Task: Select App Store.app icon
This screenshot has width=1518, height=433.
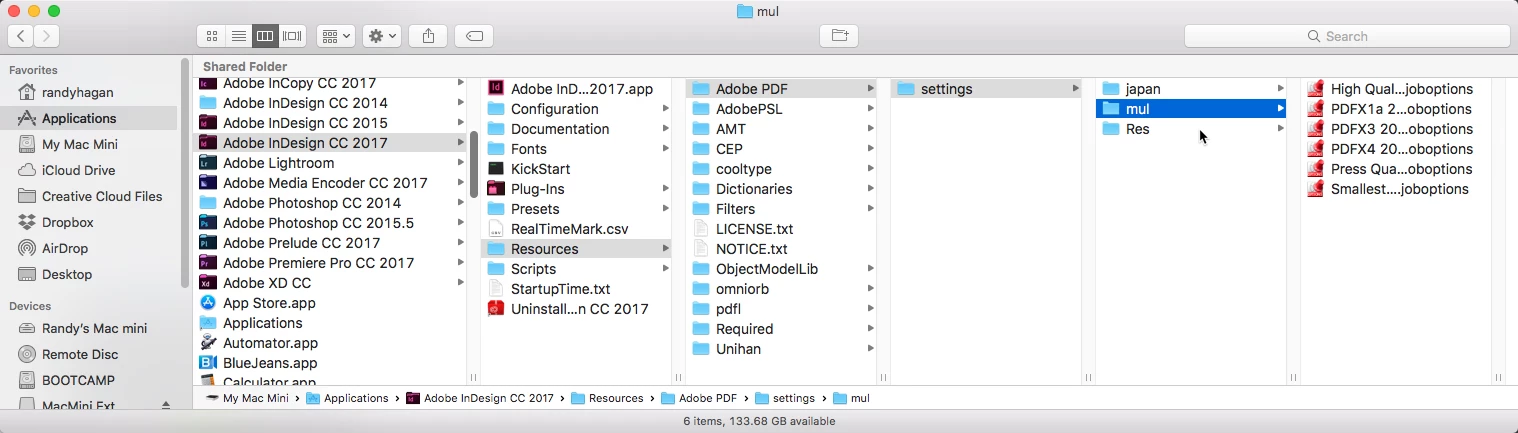Action: [x=208, y=303]
